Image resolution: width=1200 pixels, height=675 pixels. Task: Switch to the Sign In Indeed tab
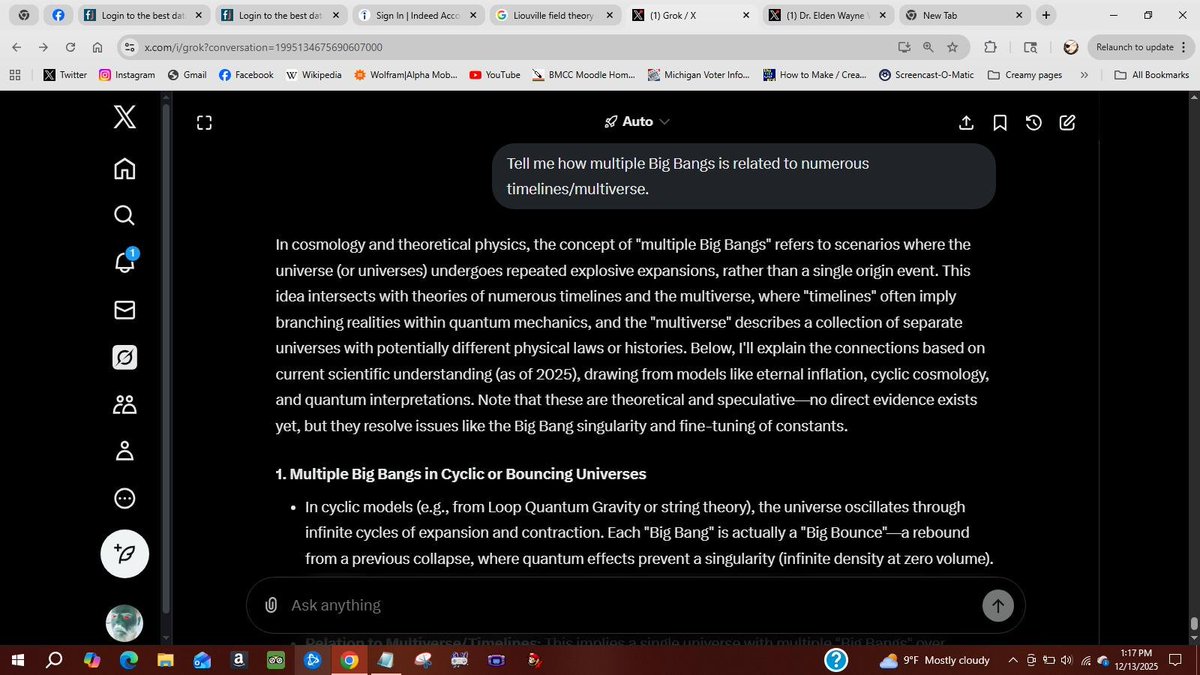(418, 16)
